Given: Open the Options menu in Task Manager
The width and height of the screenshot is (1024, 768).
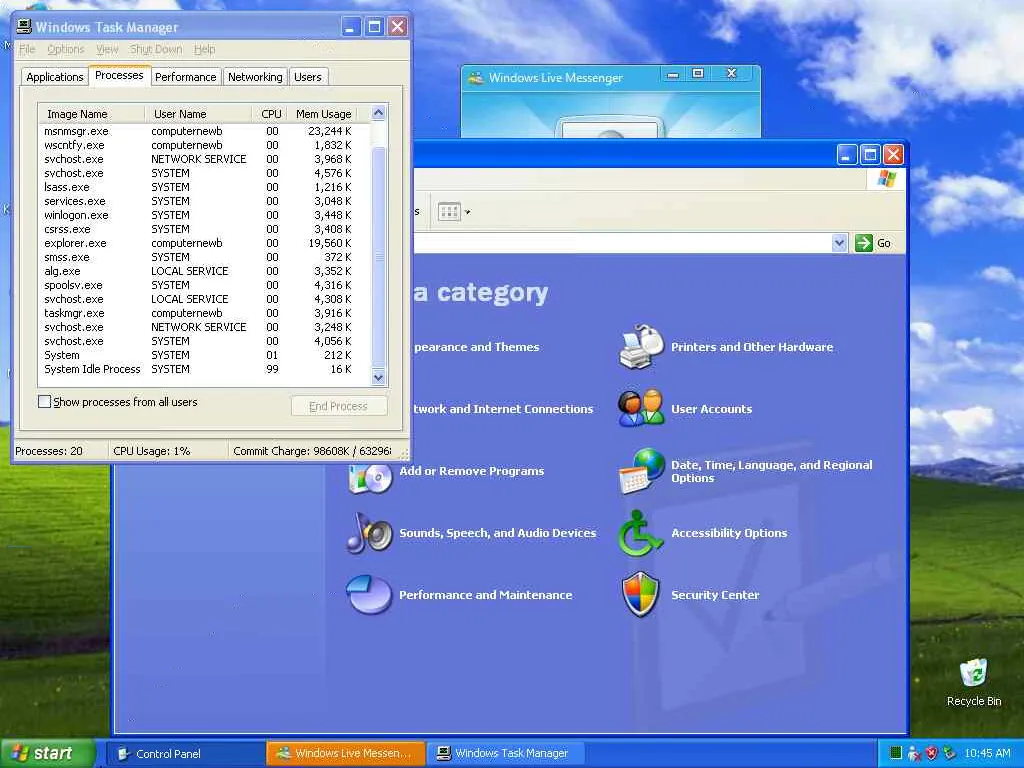Looking at the screenshot, I should pos(65,49).
